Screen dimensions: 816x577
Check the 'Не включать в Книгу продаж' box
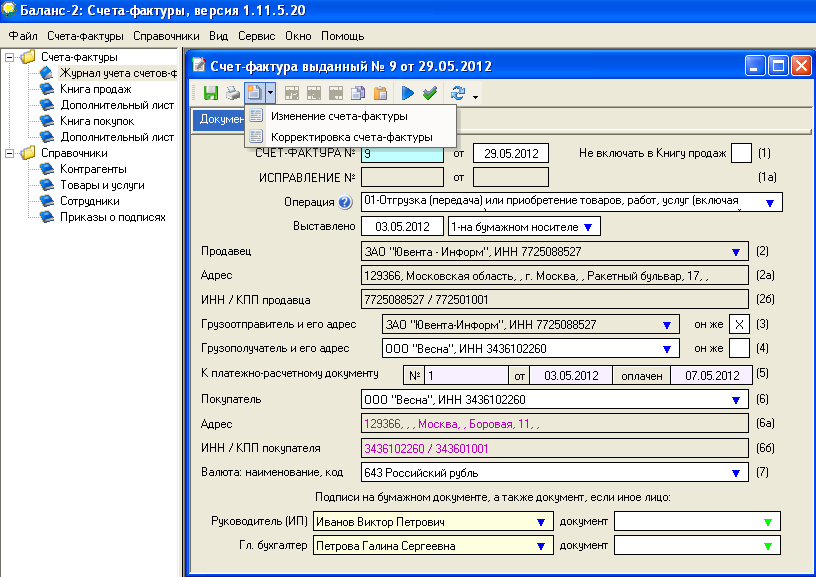click(x=741, y=153)
